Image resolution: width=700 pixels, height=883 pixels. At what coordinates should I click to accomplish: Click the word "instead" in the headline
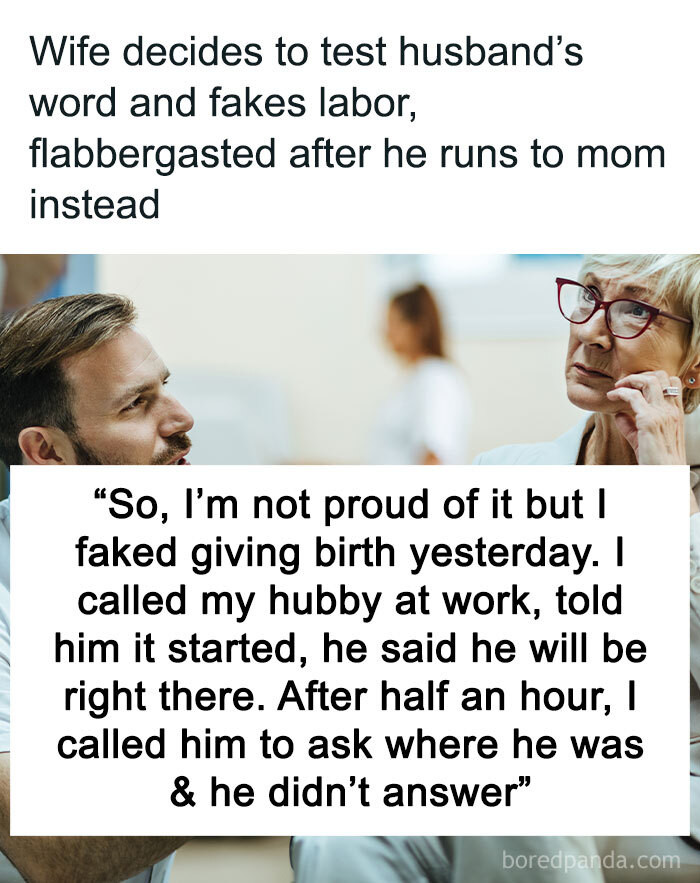[x=95, y=204]
